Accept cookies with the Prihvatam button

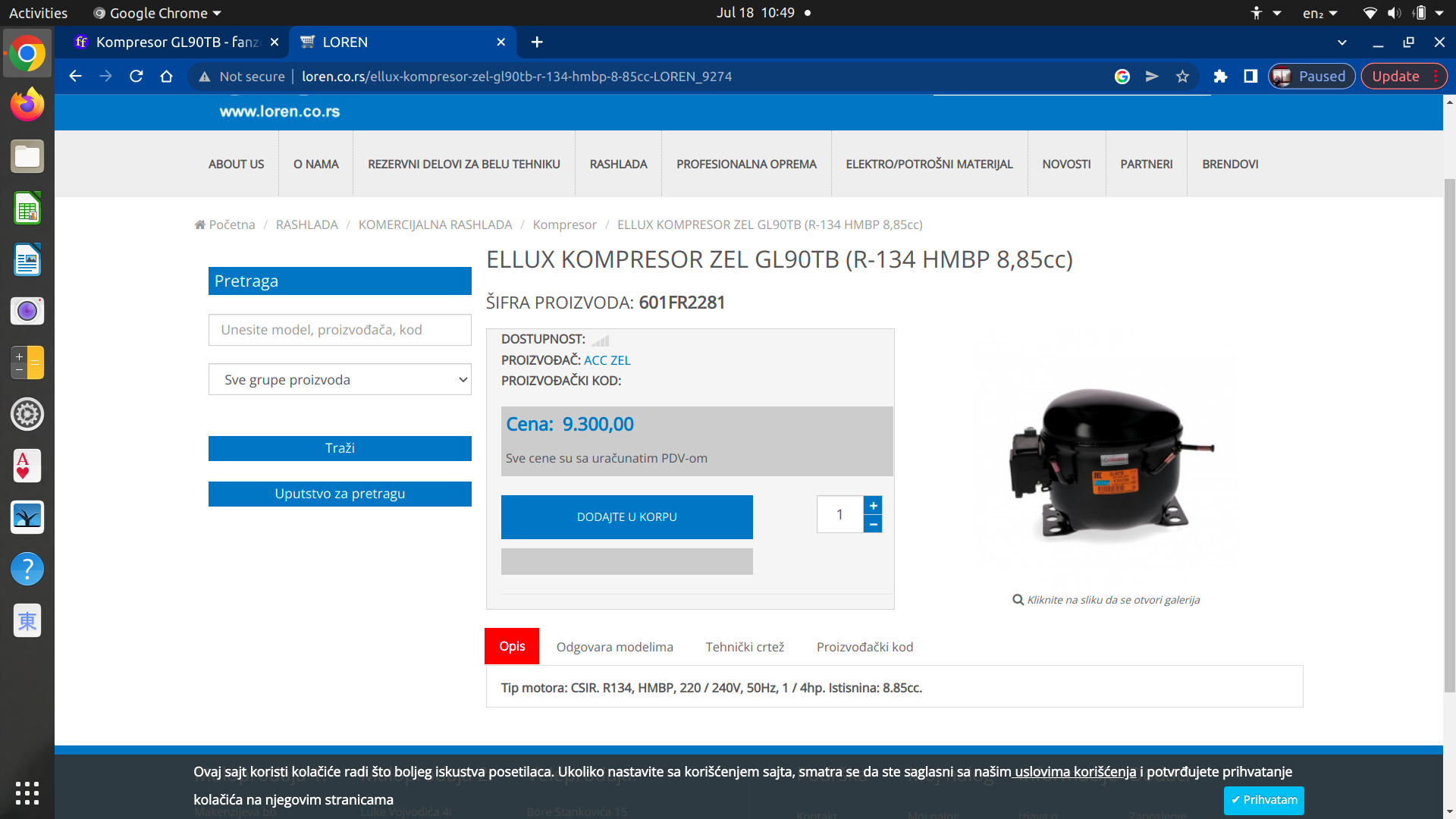click(x=1263, y=800)
